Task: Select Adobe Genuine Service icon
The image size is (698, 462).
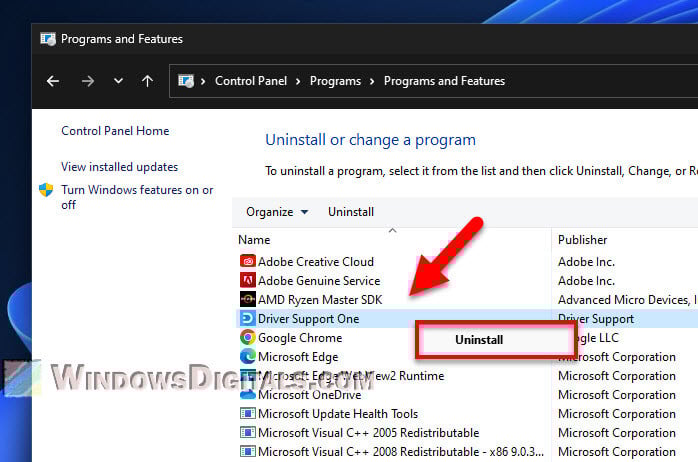Action: tap(248, 280)
